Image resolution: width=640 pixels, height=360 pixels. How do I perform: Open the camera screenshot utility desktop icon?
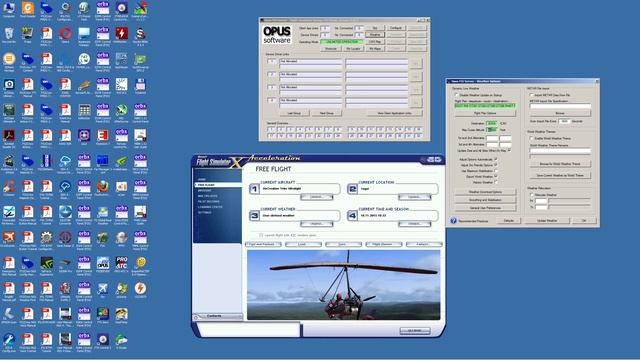coord(9,84)
